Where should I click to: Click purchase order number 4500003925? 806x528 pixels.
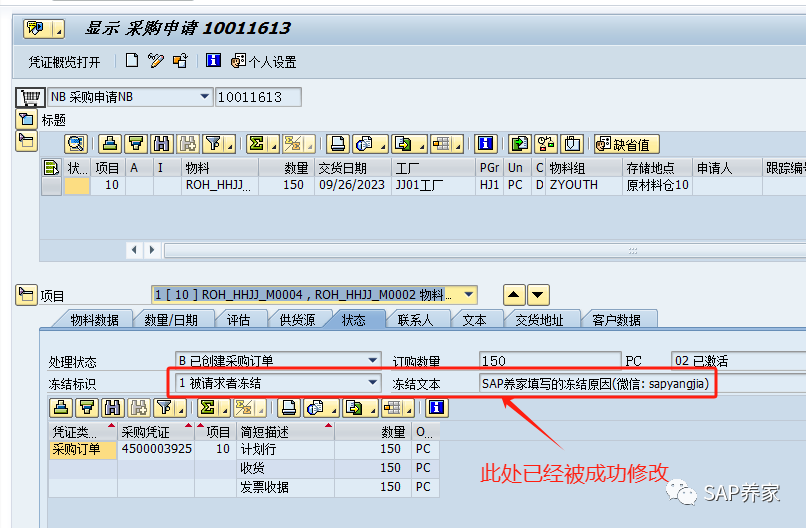click(x=157, y=449)
